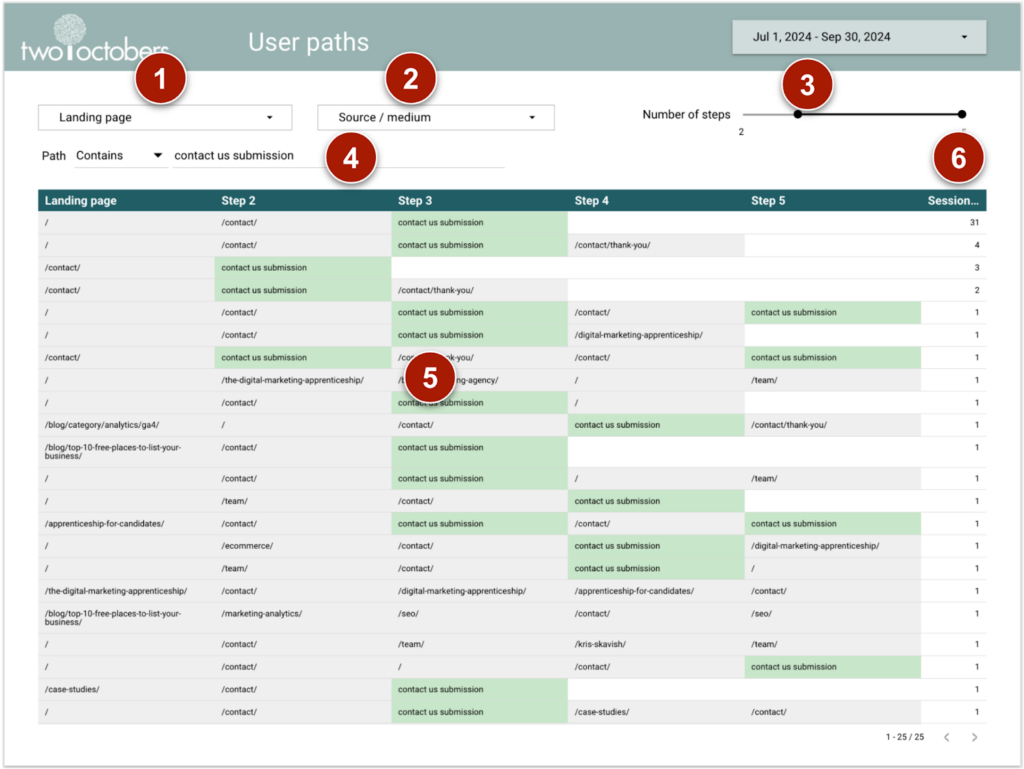Open the Path Contains operator dropdown
The width and height of the screenshot is (1024, 769).
pyautogui.click(x=120, y=155)
